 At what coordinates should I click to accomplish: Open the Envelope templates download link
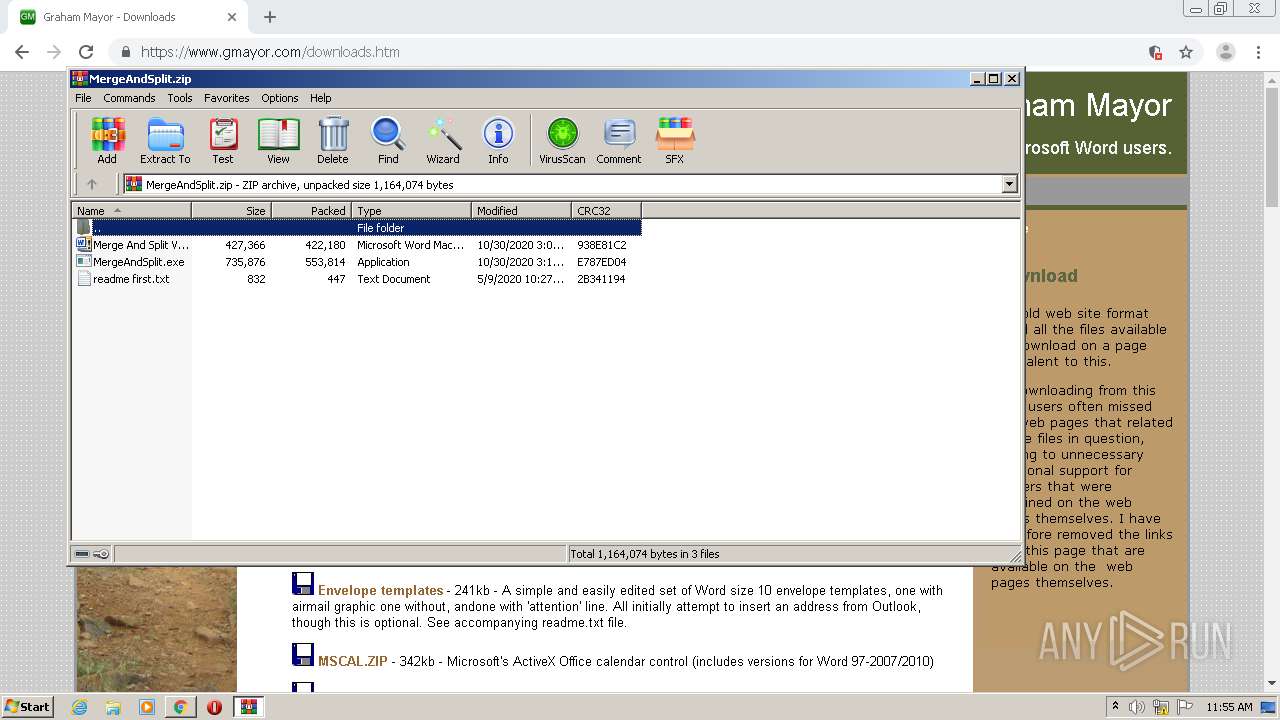tap(380, 590)
